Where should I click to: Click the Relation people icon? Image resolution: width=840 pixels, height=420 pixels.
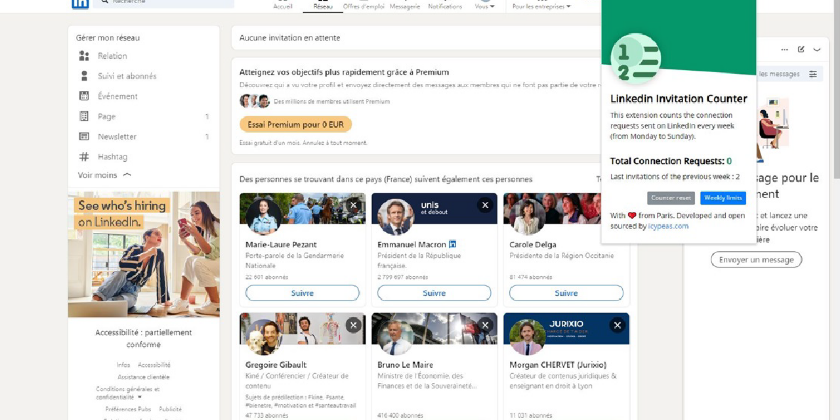coord(84,56)
